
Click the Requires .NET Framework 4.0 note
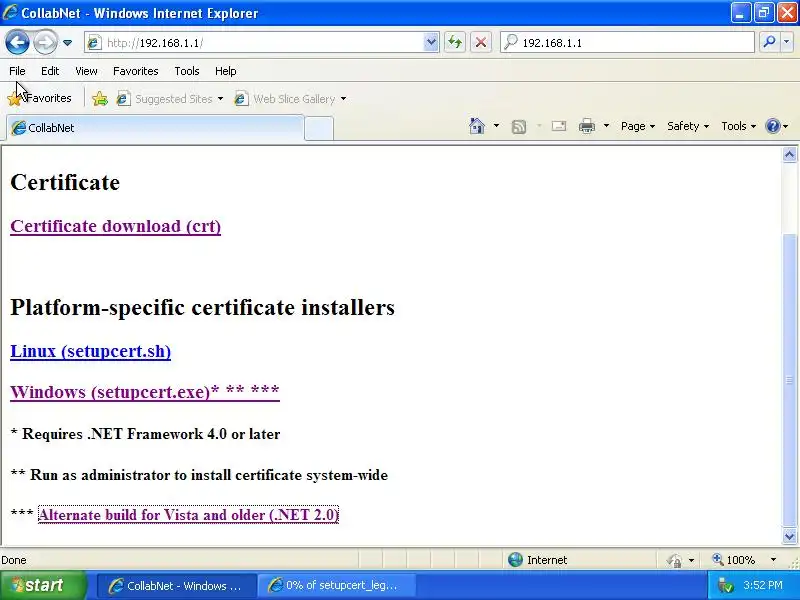pyautogui.click(x=145, y=434)
